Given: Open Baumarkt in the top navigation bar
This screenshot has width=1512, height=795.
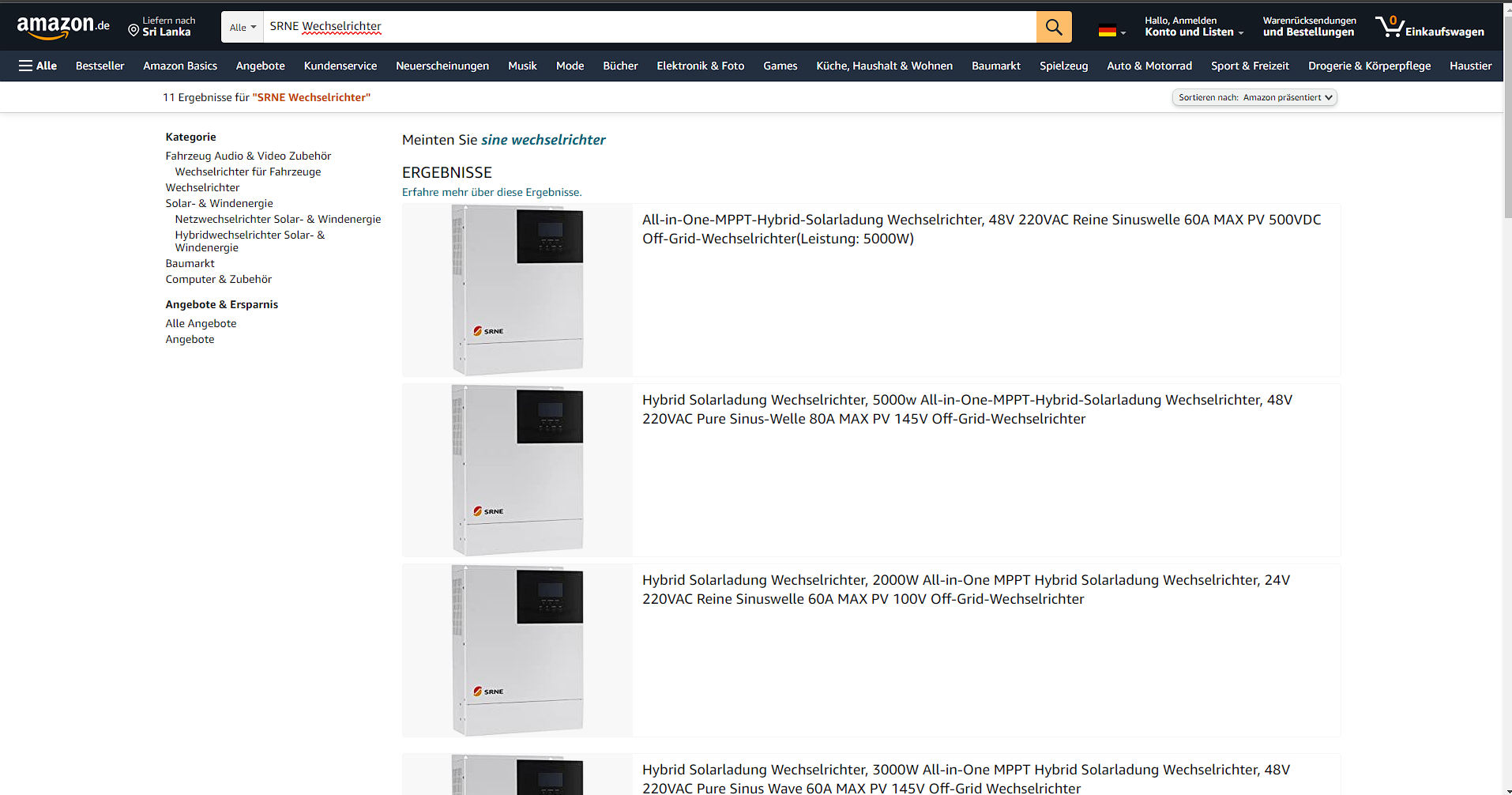Looking at the screenshot, I should click(996, 66).
